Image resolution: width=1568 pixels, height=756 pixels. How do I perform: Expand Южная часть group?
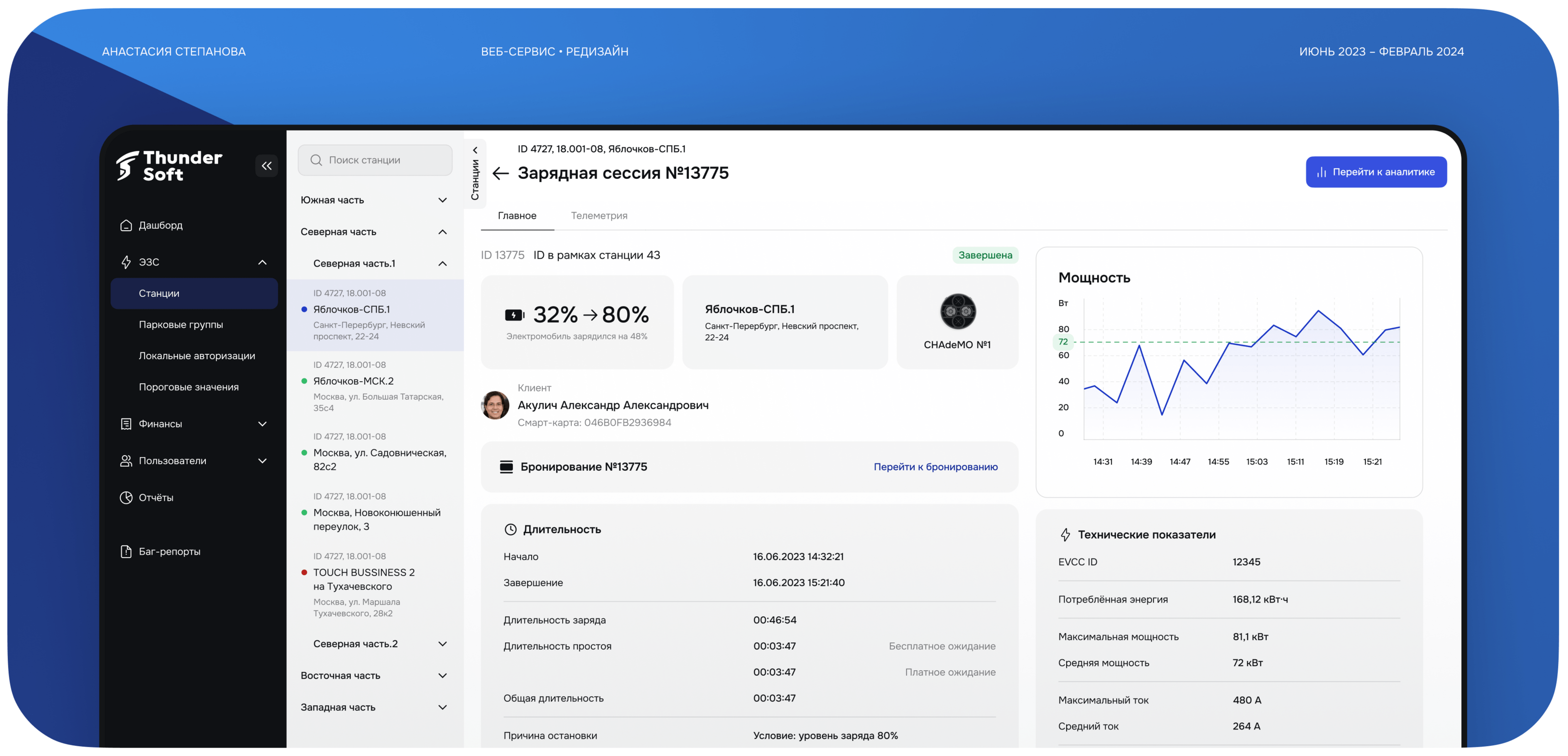click(442, 200)
